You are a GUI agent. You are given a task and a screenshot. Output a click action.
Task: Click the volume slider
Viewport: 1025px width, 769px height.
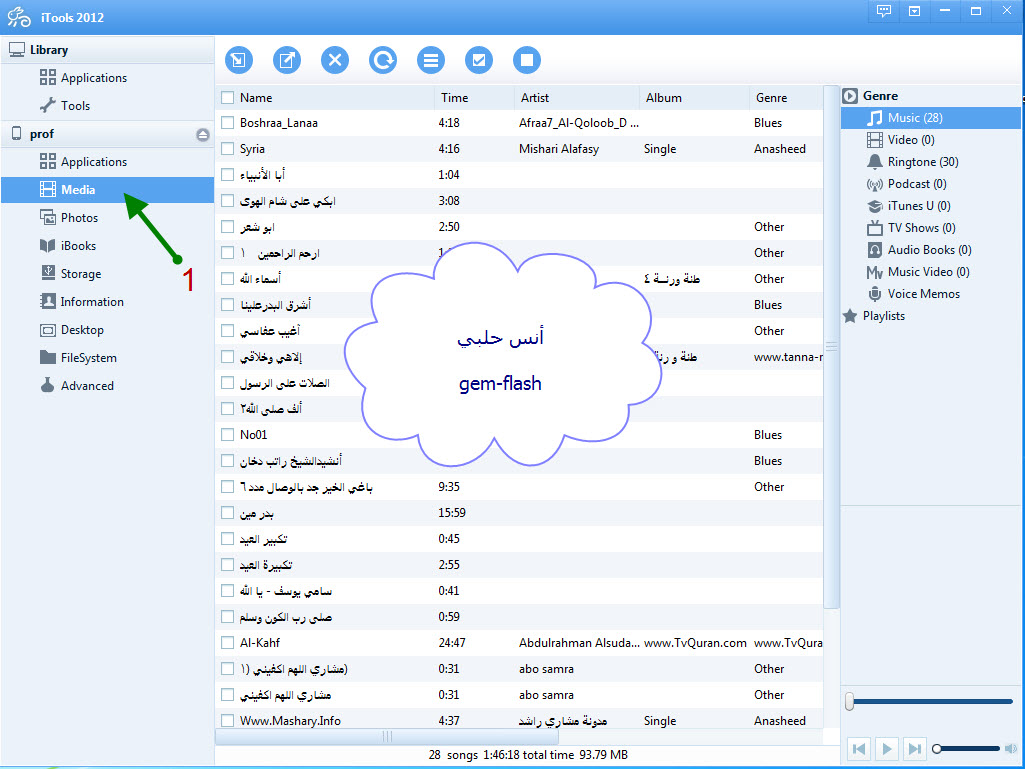pos(966,749)
